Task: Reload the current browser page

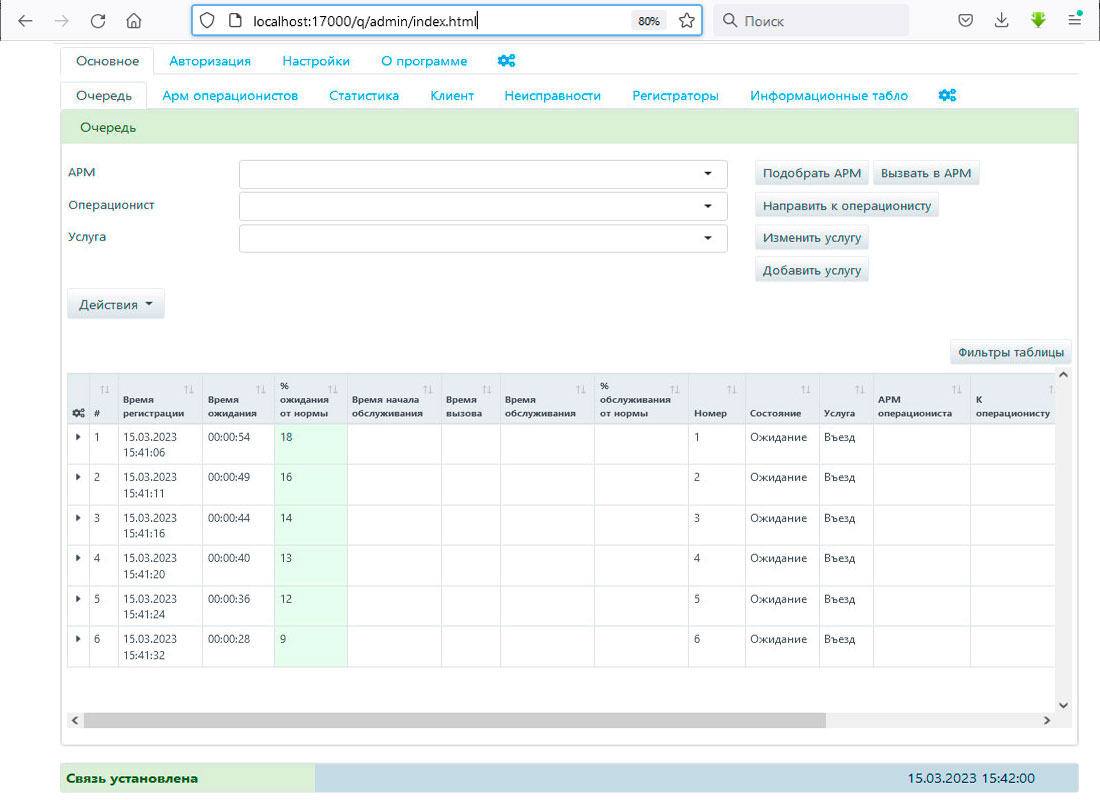Action: (x=98, y=21)
